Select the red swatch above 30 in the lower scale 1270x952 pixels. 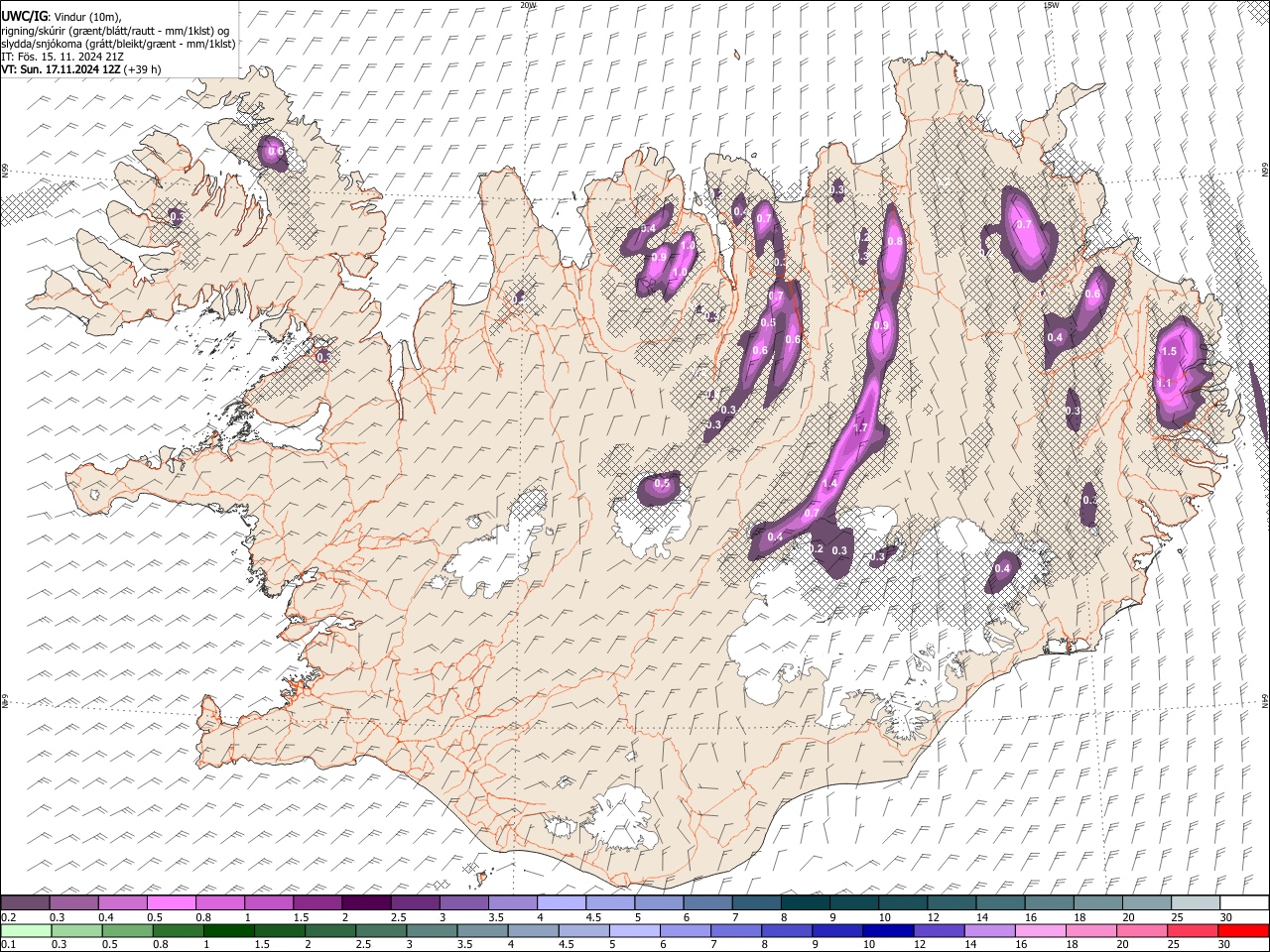[1243, 931]
